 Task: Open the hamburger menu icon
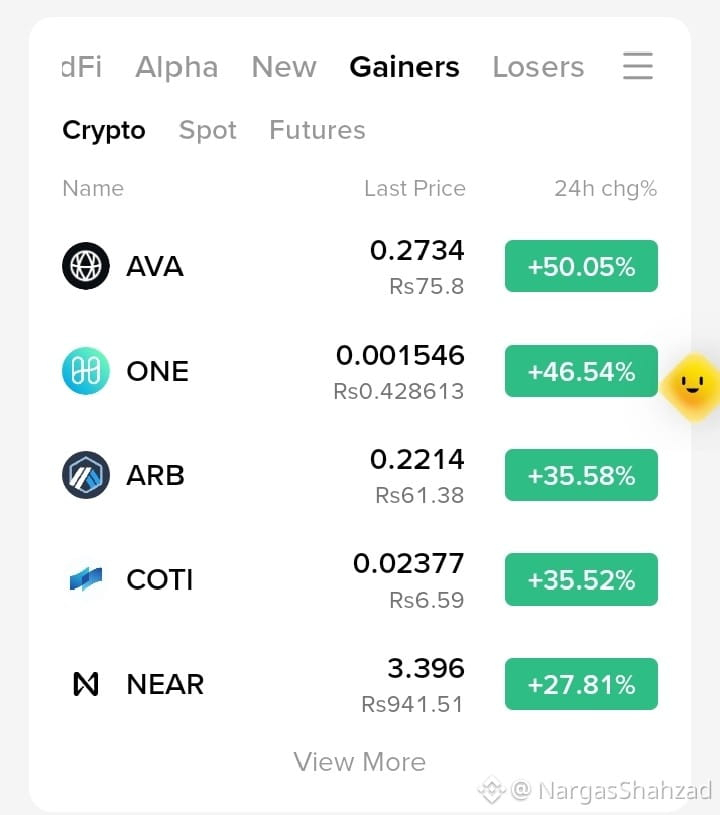(x=638, y=66)
